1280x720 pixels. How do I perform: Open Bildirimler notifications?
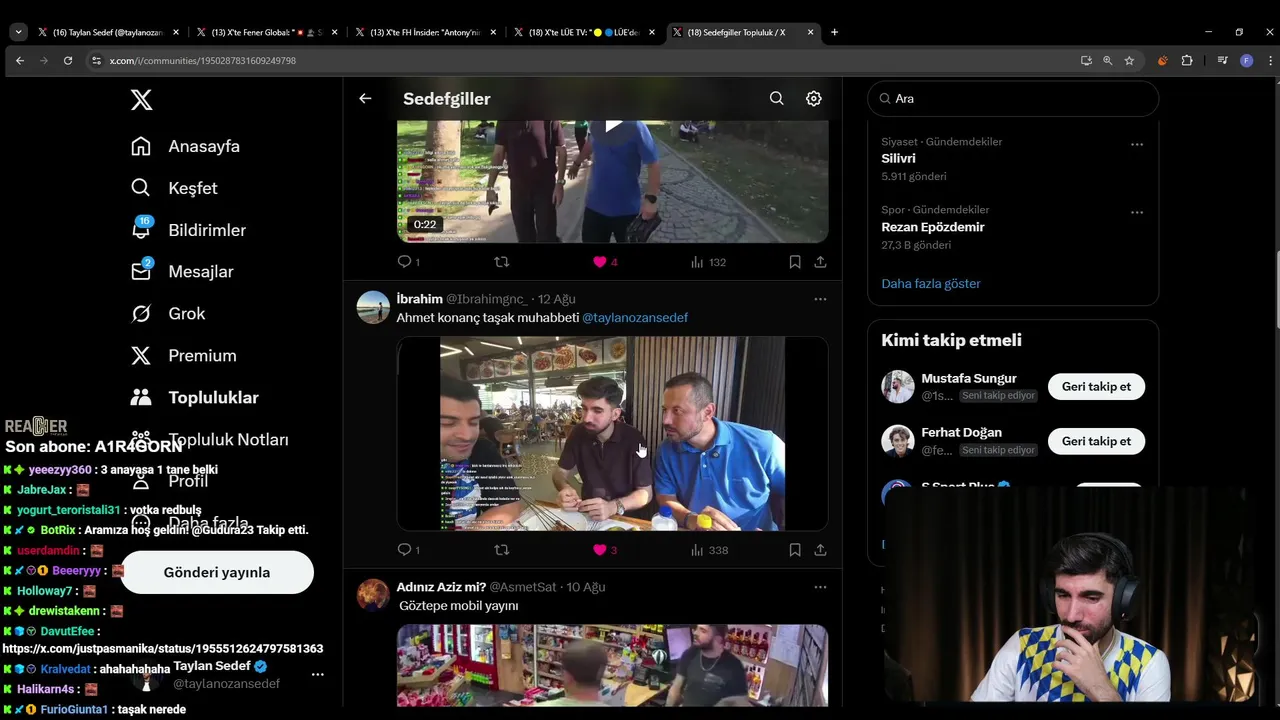(x=188, y=230)
